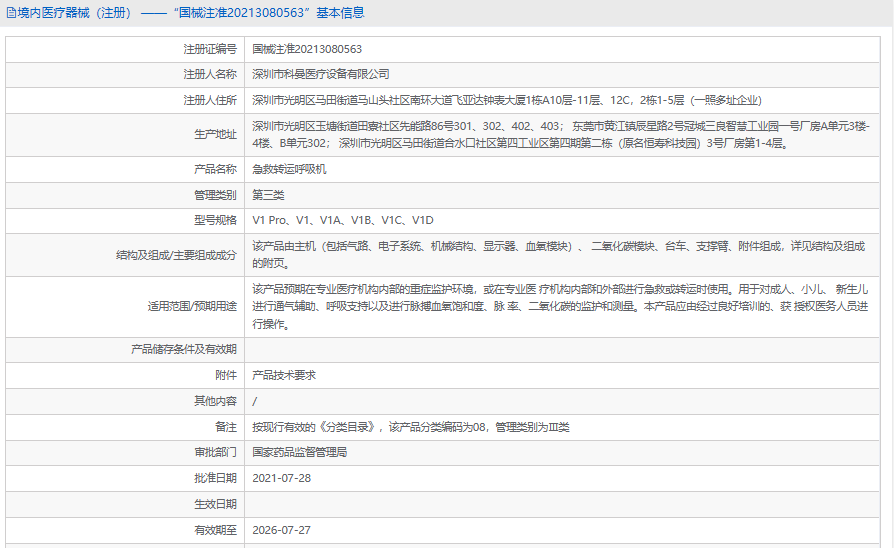The height and width of the screenshot is (548, 894).
Task: Click the 备注 classification remark text
Action: tap(411, 427)
